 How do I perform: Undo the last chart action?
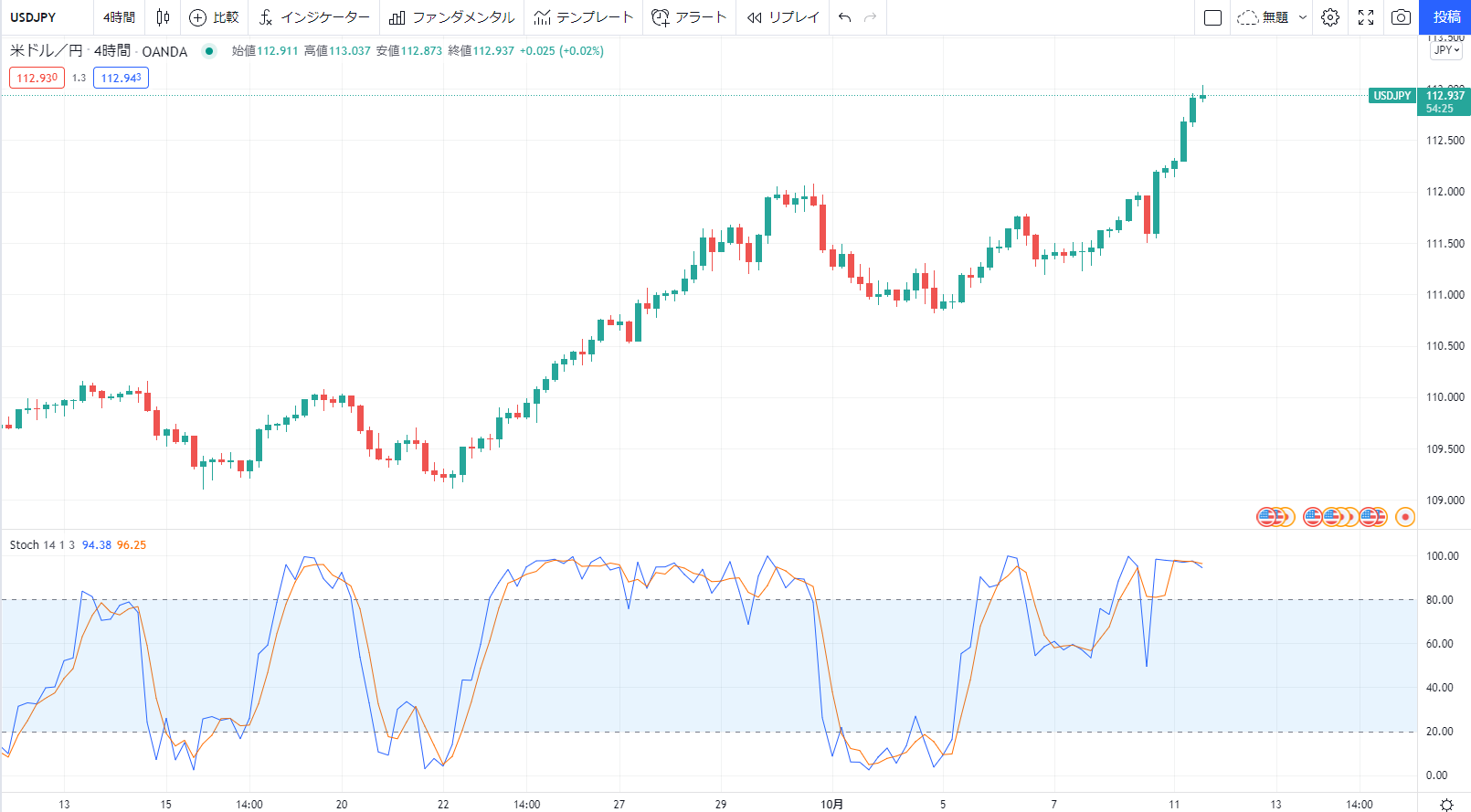[844, 17]
